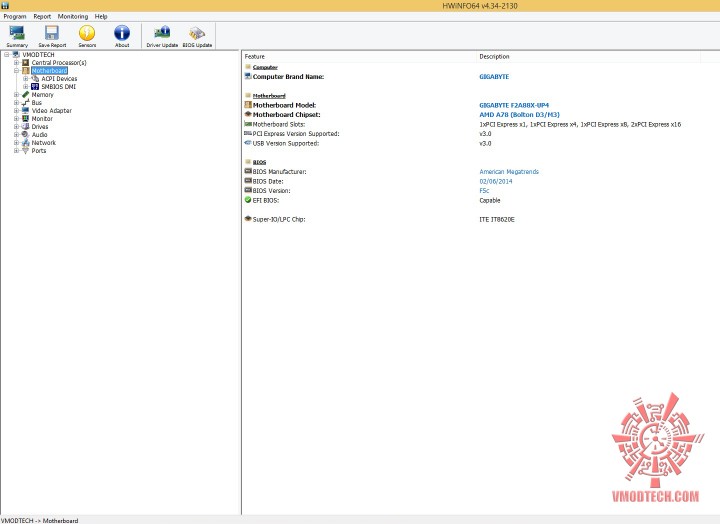
Task: Select the PCI Express Version Supported row
Action: pyautogui.click(x=296, y=134)
